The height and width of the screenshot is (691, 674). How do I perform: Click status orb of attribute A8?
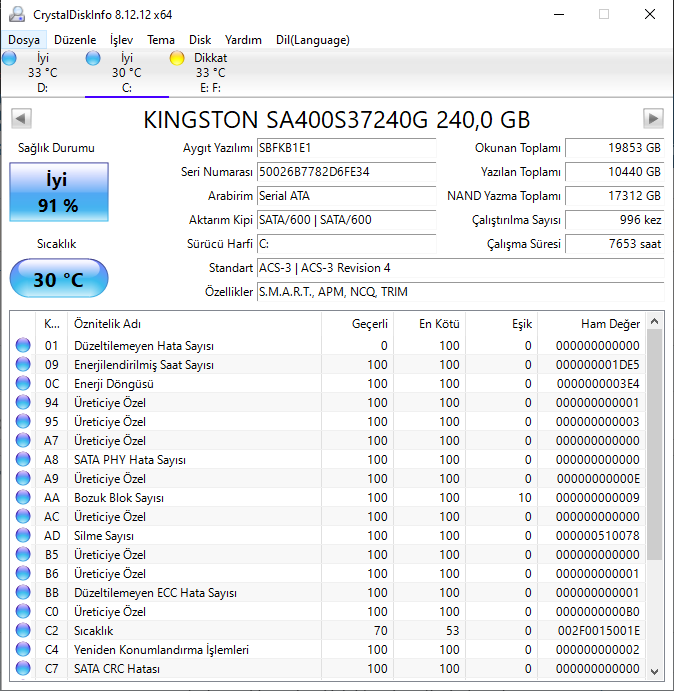click(23, 459)
